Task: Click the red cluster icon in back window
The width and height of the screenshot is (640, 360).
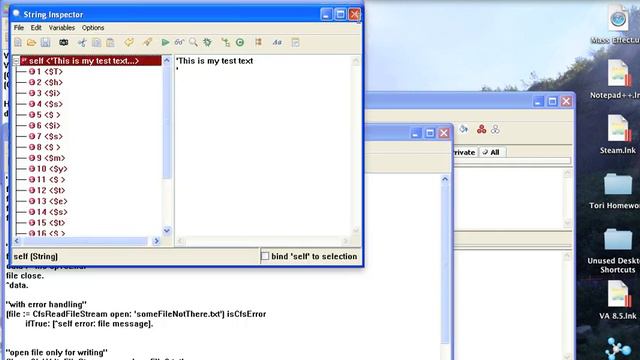Action: point(482,129)
